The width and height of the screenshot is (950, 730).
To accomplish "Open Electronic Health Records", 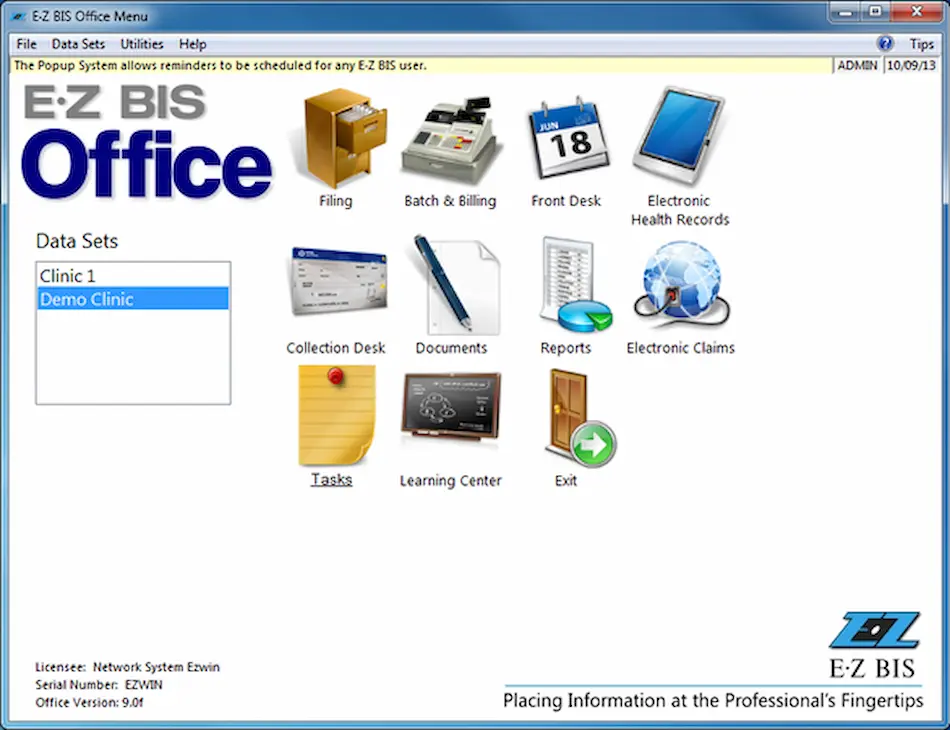I will click(x=680, y=140).
